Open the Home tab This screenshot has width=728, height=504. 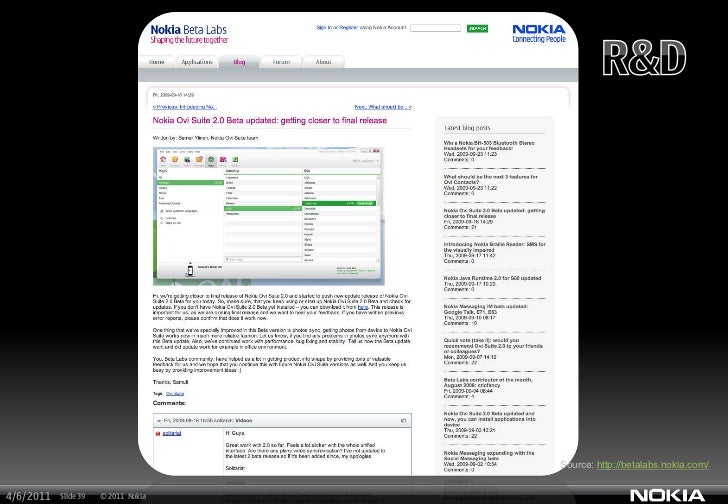coord(157,62)
